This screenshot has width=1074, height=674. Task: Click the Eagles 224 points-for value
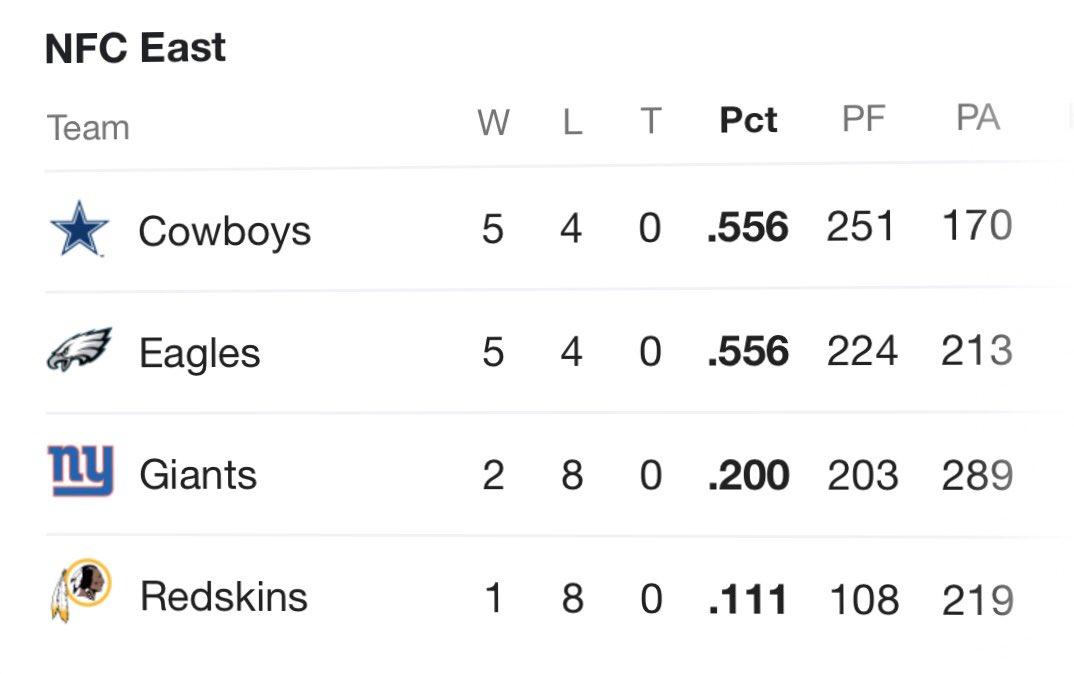(x=862, y=351)
